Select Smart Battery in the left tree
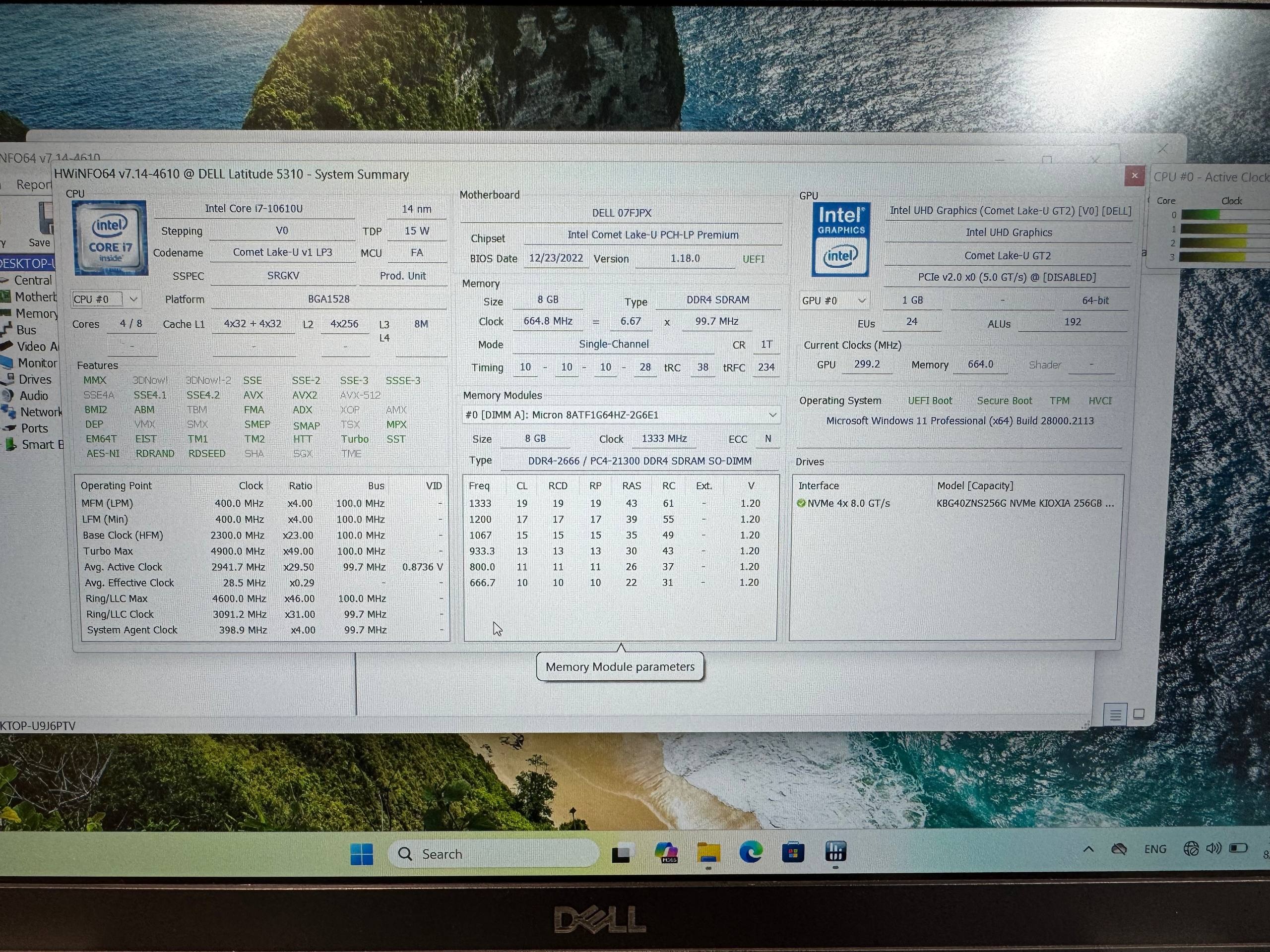Screen dimensions: 1270x952 pyautogui.click(x=42, y=445)
